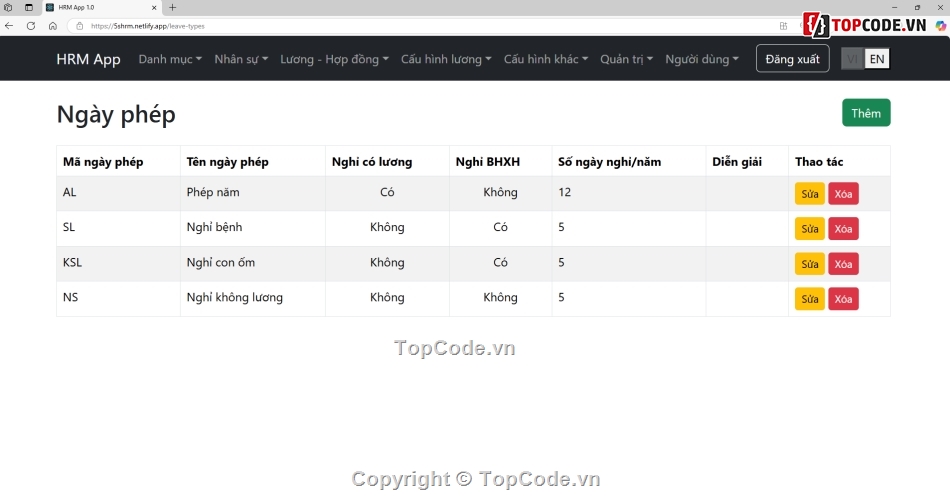Expand the Cấu hình khác dropdown
The width and height of the screenshot is (950, 504).
pos(546,59)
